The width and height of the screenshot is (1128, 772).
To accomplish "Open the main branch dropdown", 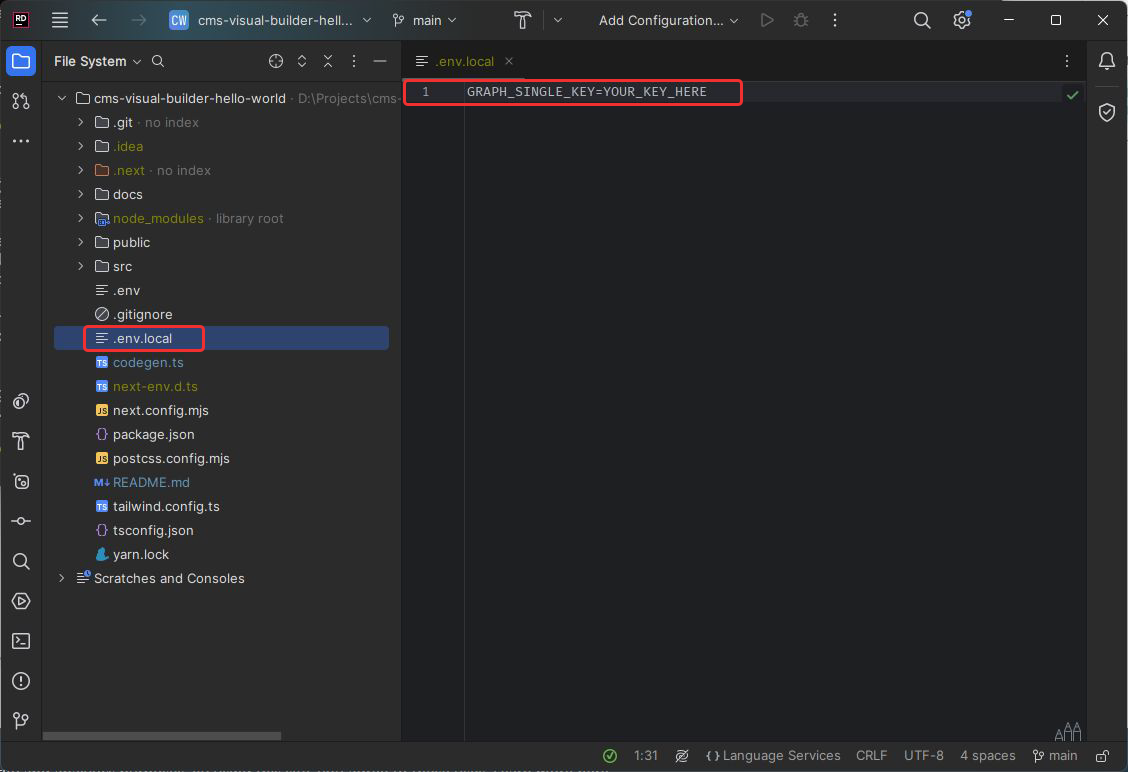I will [x=424, y=20].
